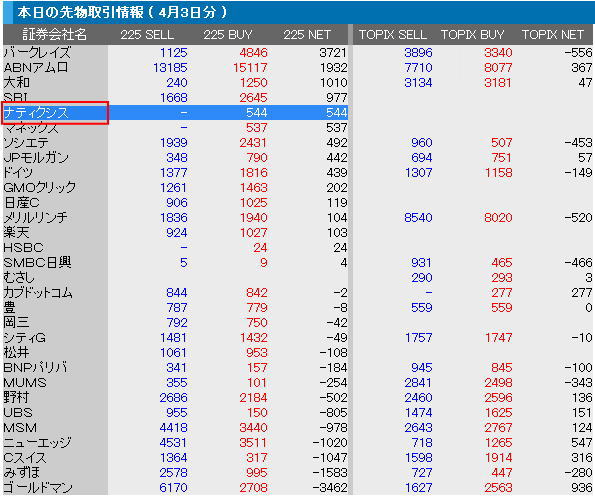Viewport: 595px width, 496px height.
Task: Select the ソシエテ company name
Action: pos(26,143)
